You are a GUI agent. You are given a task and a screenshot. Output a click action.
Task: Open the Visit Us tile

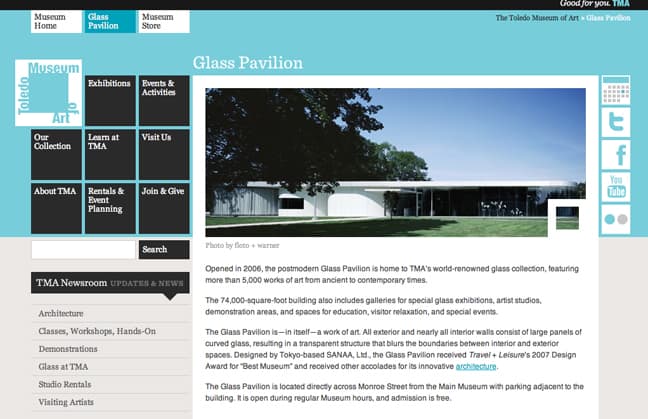(164, 155)
